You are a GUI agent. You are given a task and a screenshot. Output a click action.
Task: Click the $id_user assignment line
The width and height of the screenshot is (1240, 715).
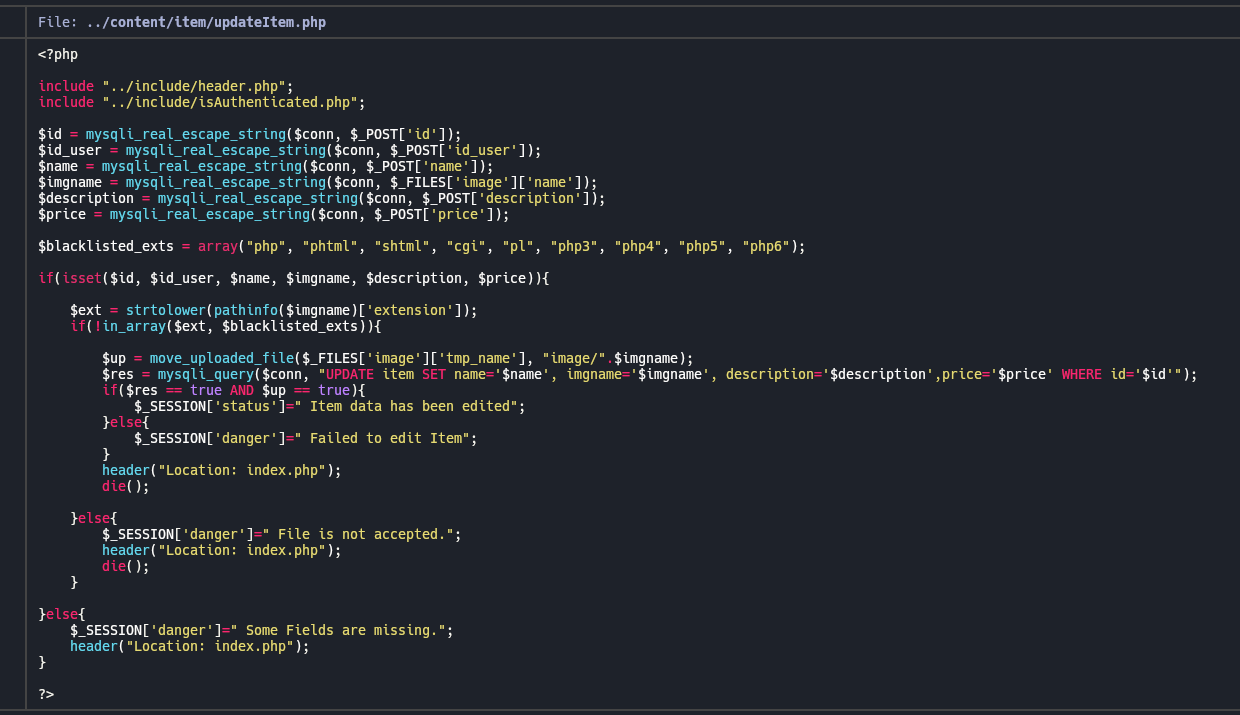point(290,150)
